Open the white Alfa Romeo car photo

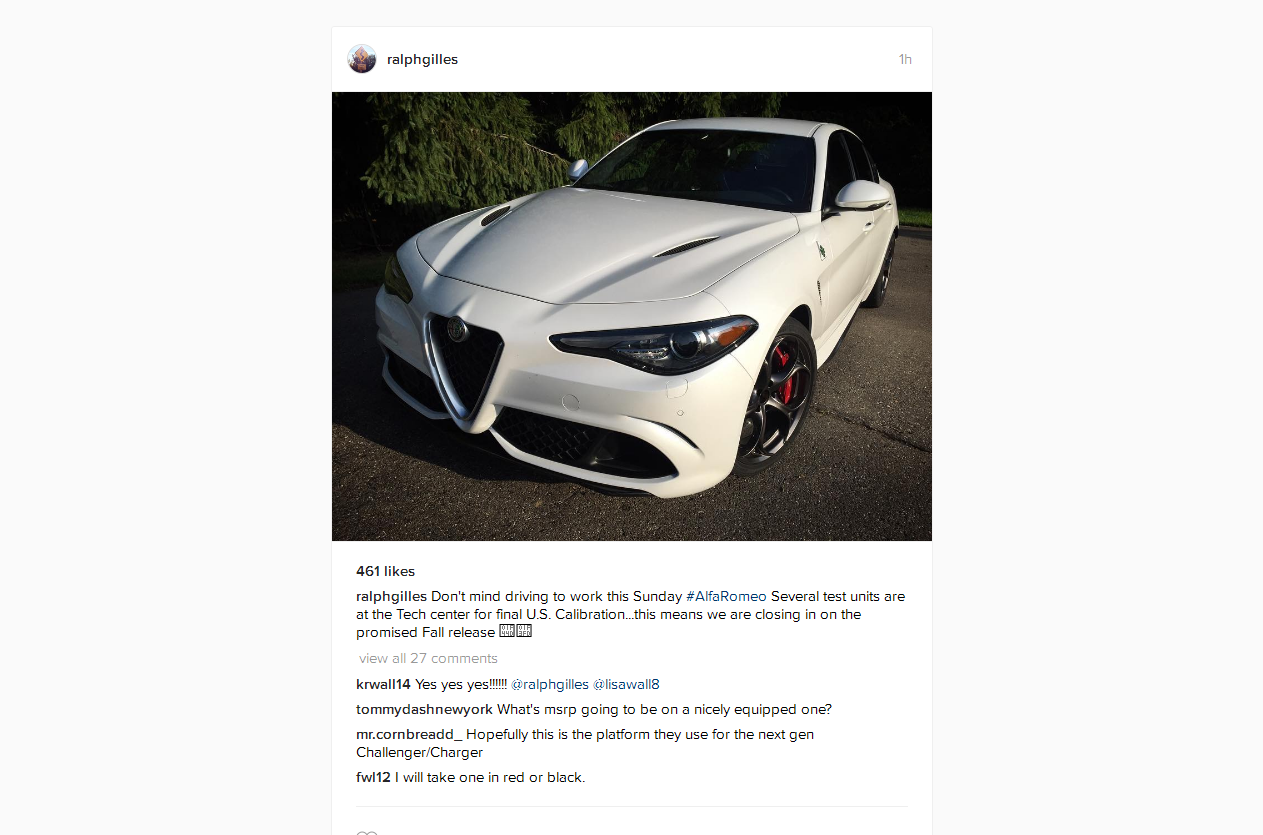[632, 316]
